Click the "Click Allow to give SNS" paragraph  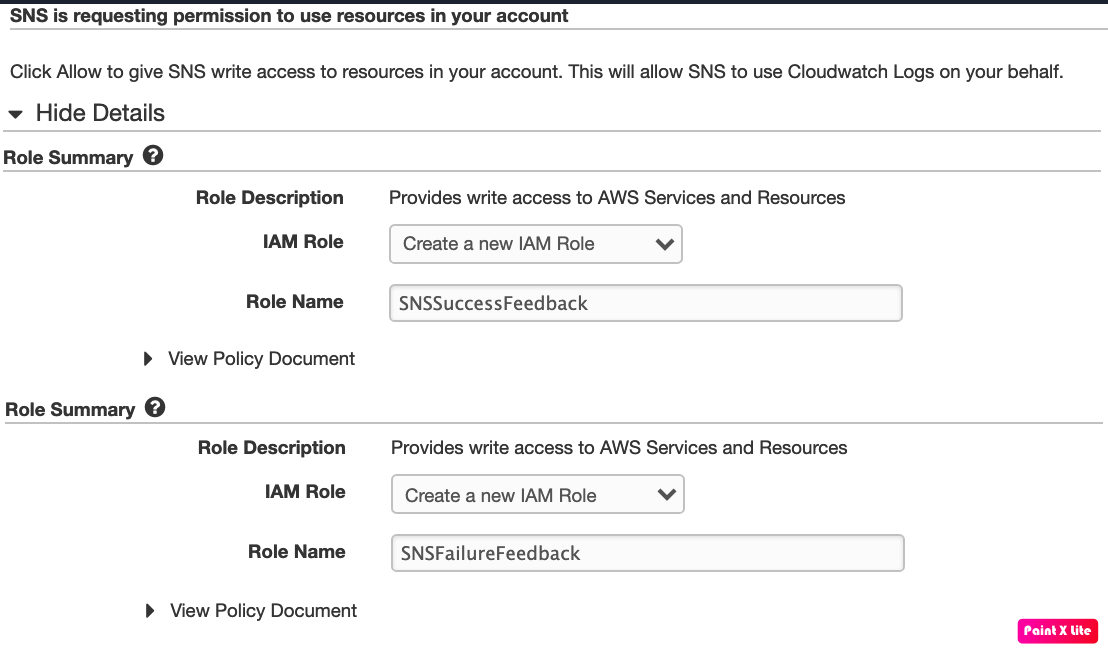point(536,72)
